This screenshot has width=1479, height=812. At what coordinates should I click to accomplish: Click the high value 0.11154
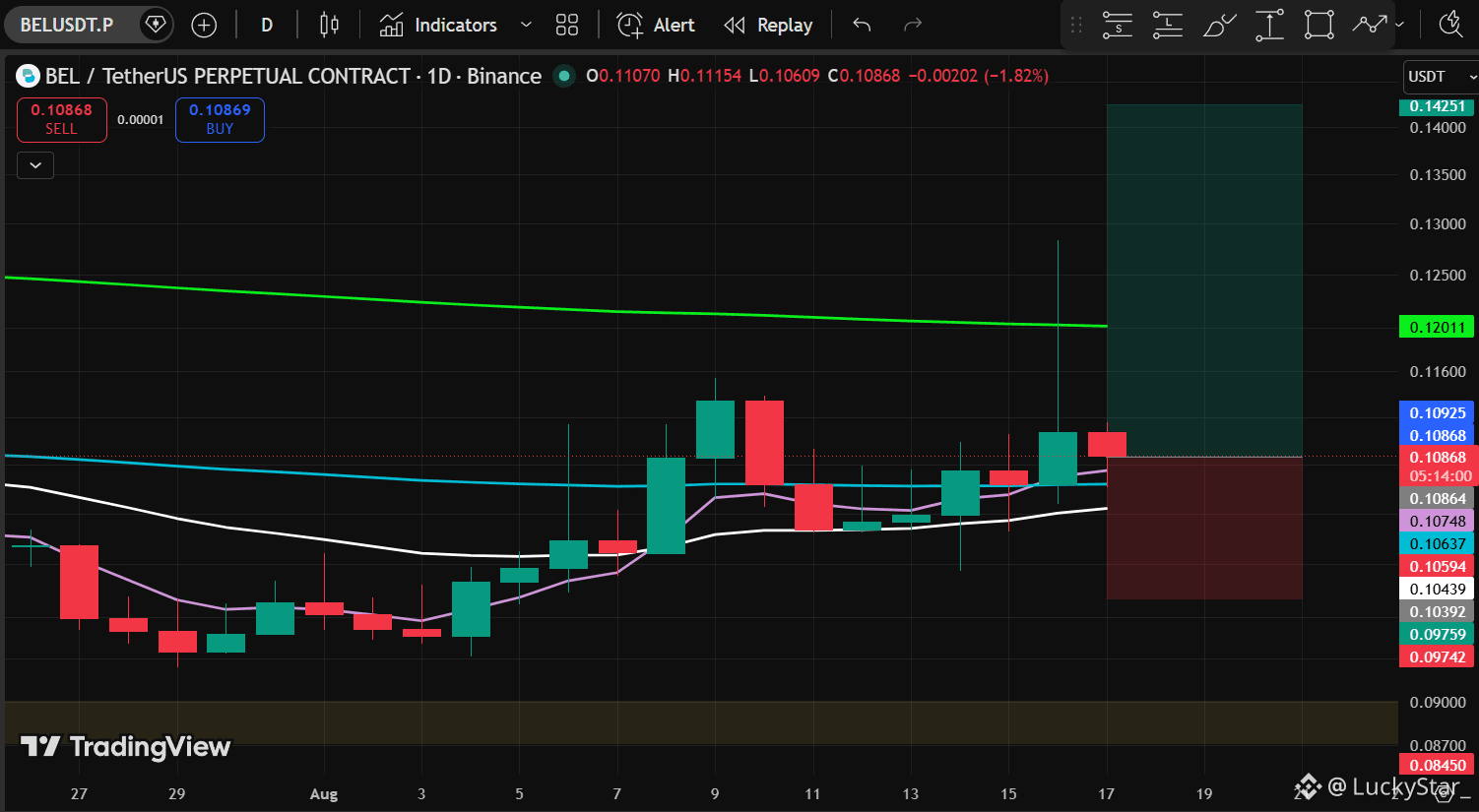[711, 76]
